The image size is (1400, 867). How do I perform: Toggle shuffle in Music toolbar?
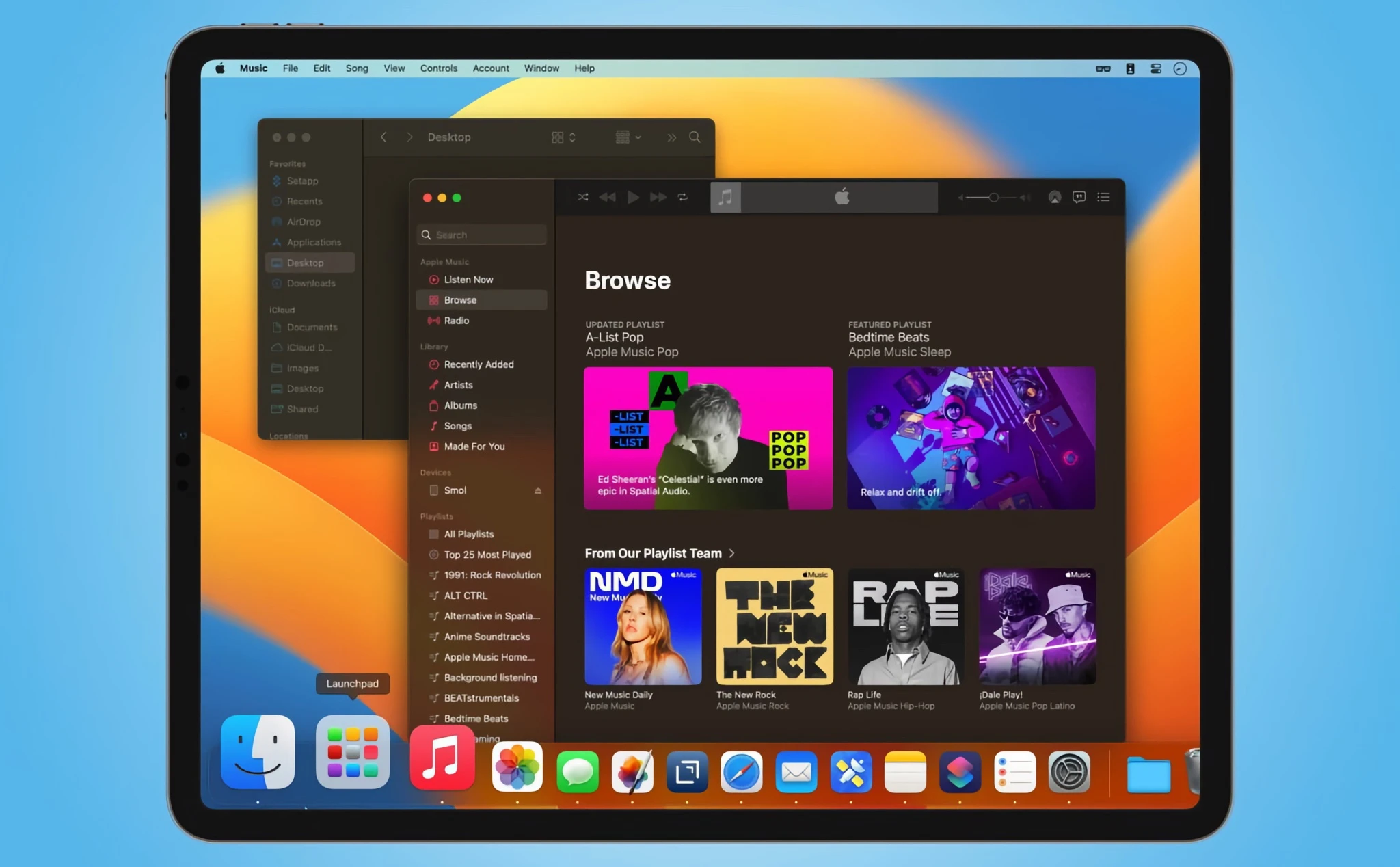pos(582,197)
